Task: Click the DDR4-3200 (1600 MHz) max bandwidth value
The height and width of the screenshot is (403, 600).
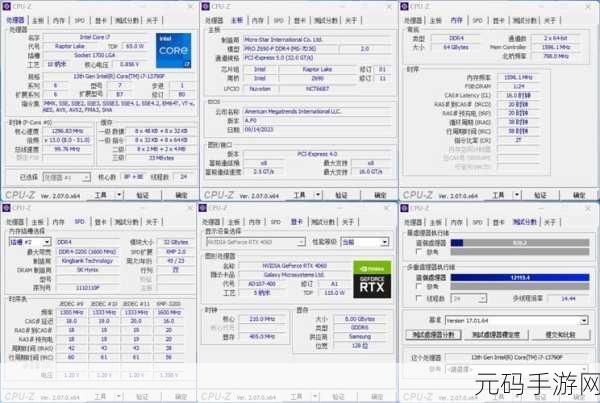Action: [88, 251]
